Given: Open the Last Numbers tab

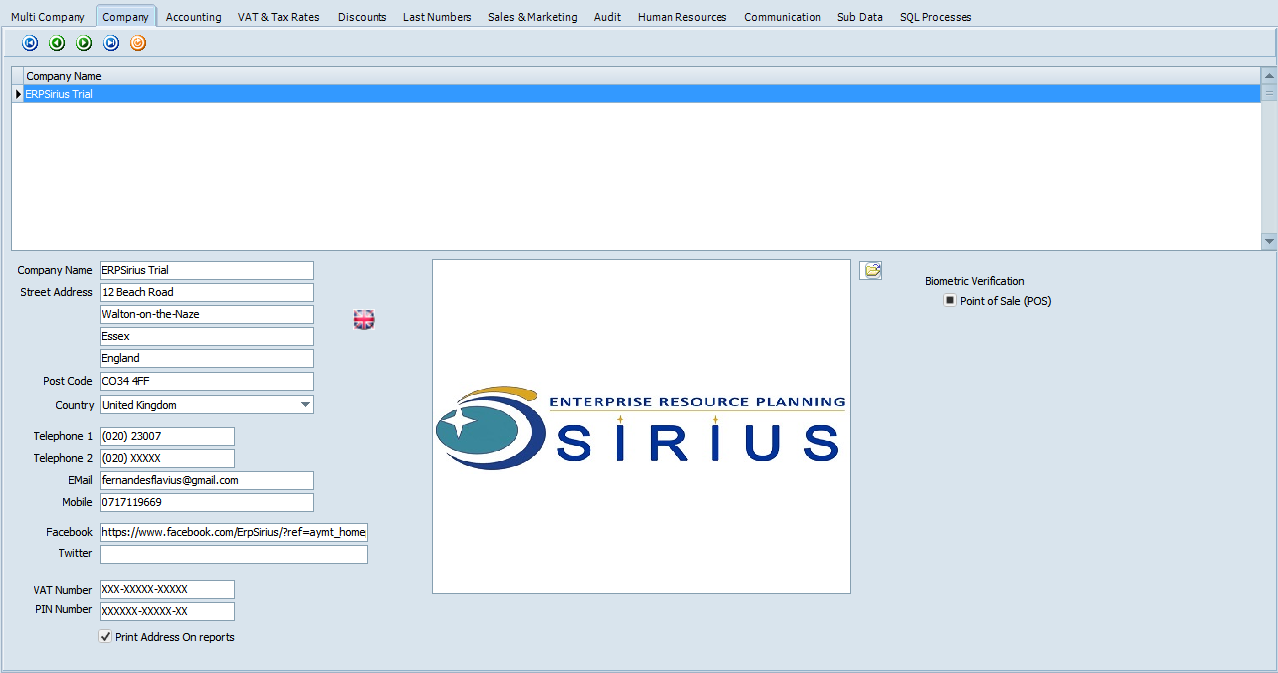Looking at the screenshot, I should coord(437,17).
